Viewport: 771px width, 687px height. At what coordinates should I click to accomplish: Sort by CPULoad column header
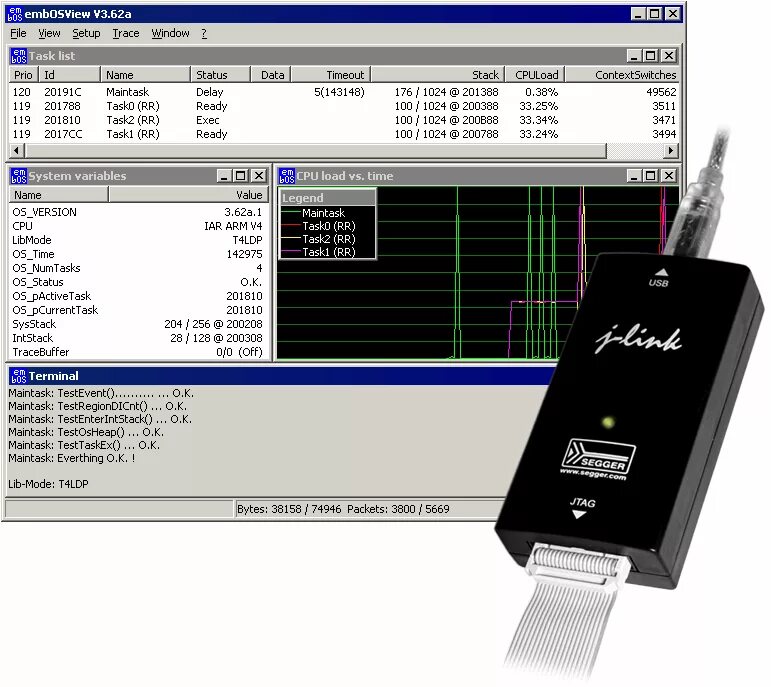[535, 75]
